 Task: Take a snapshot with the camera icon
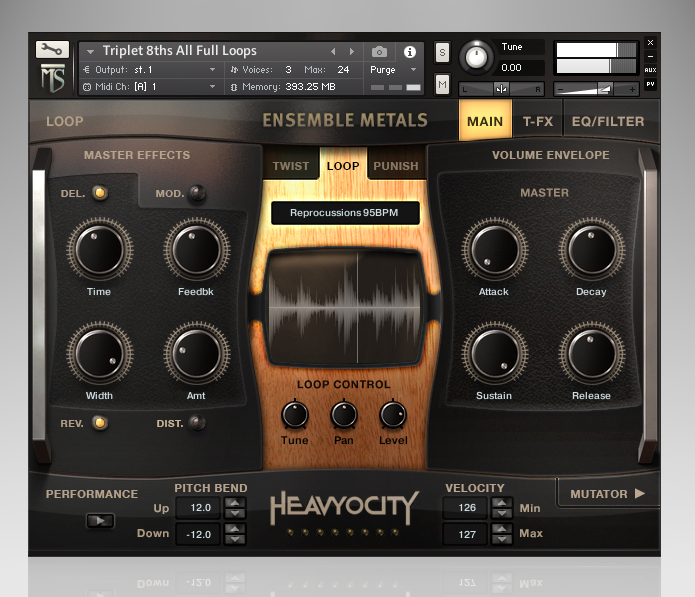tap(379, 52)
